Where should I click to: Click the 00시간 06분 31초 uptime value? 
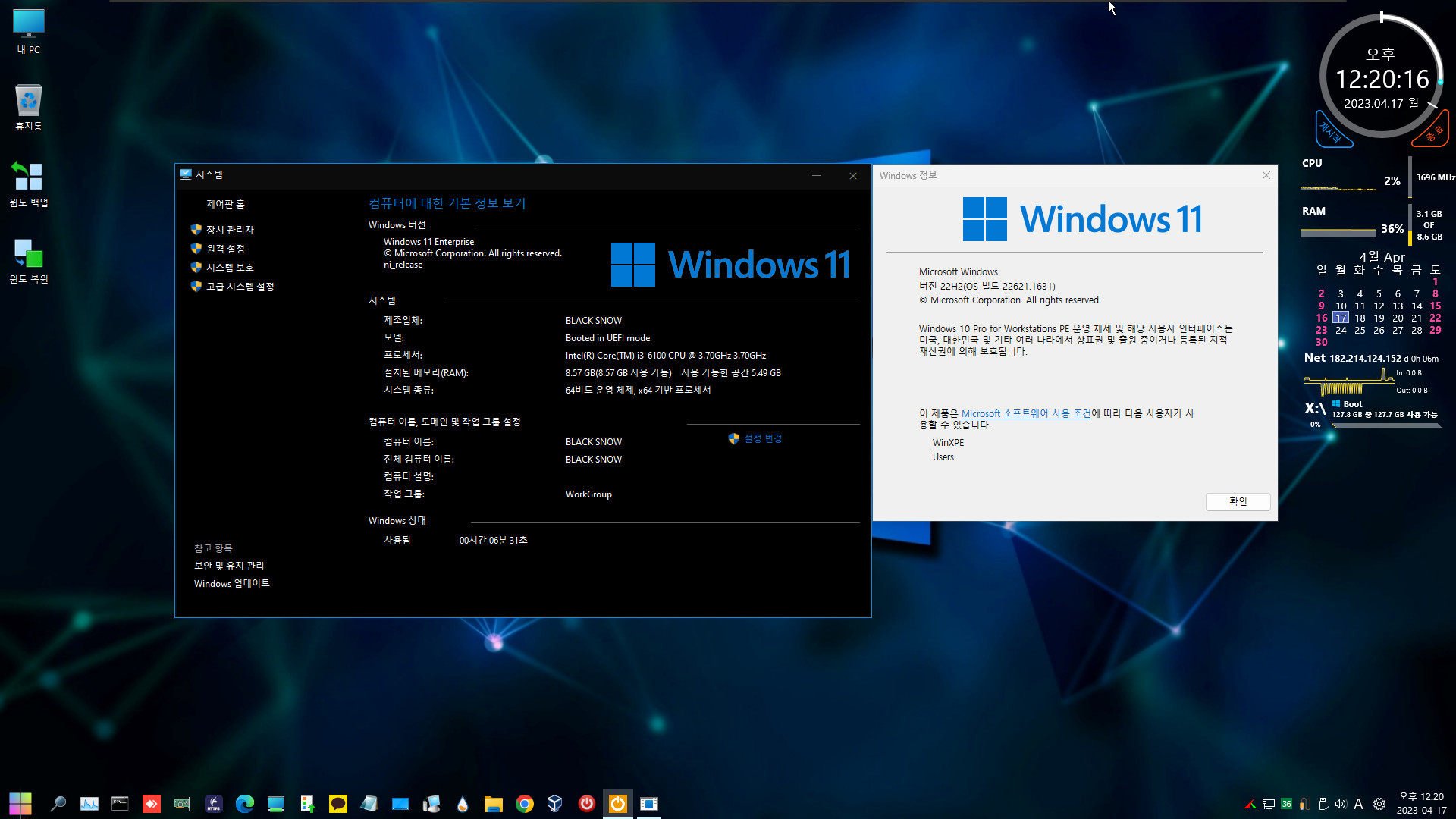(x=493, y=541)
